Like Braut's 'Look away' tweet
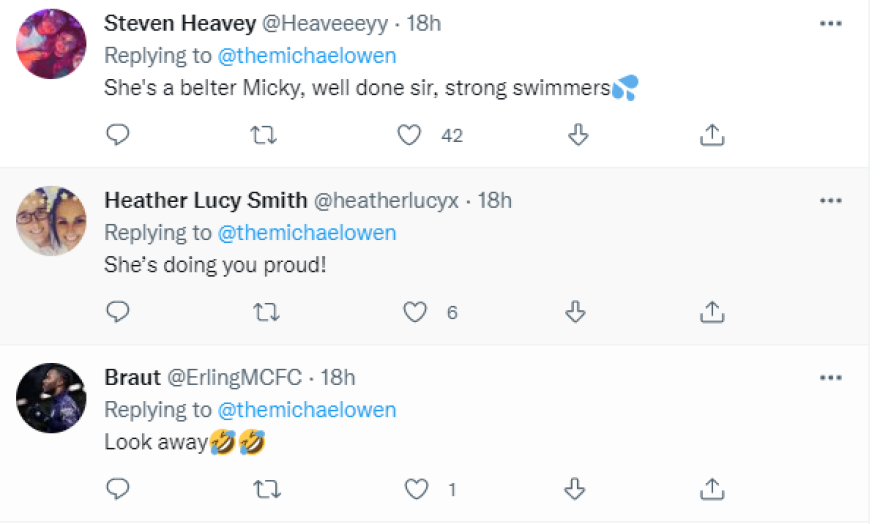Screen dimensions: 880x524 coord(415,489)
